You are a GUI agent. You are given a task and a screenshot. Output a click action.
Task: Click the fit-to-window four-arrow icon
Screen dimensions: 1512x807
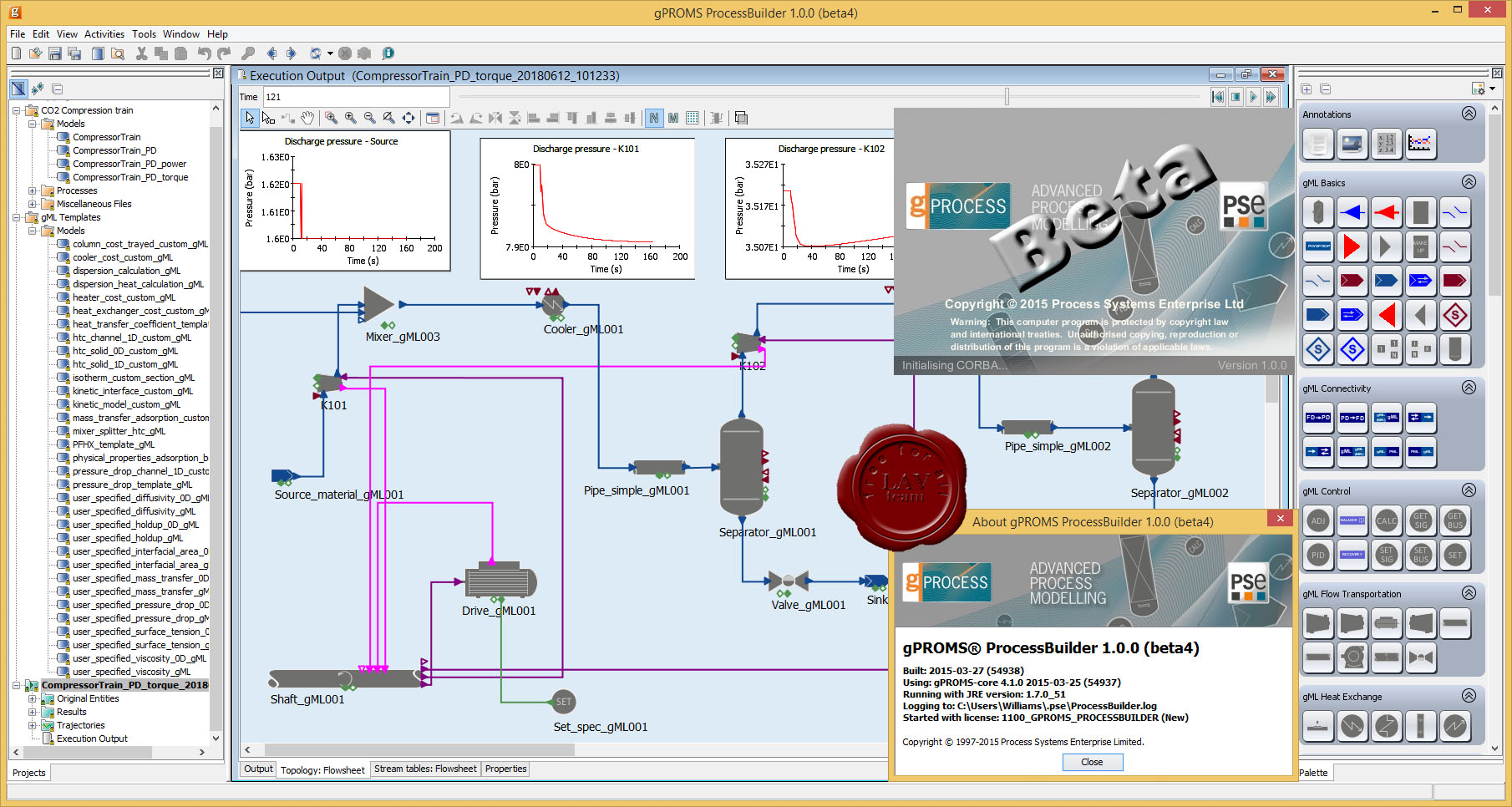click(x=408, y=118)
